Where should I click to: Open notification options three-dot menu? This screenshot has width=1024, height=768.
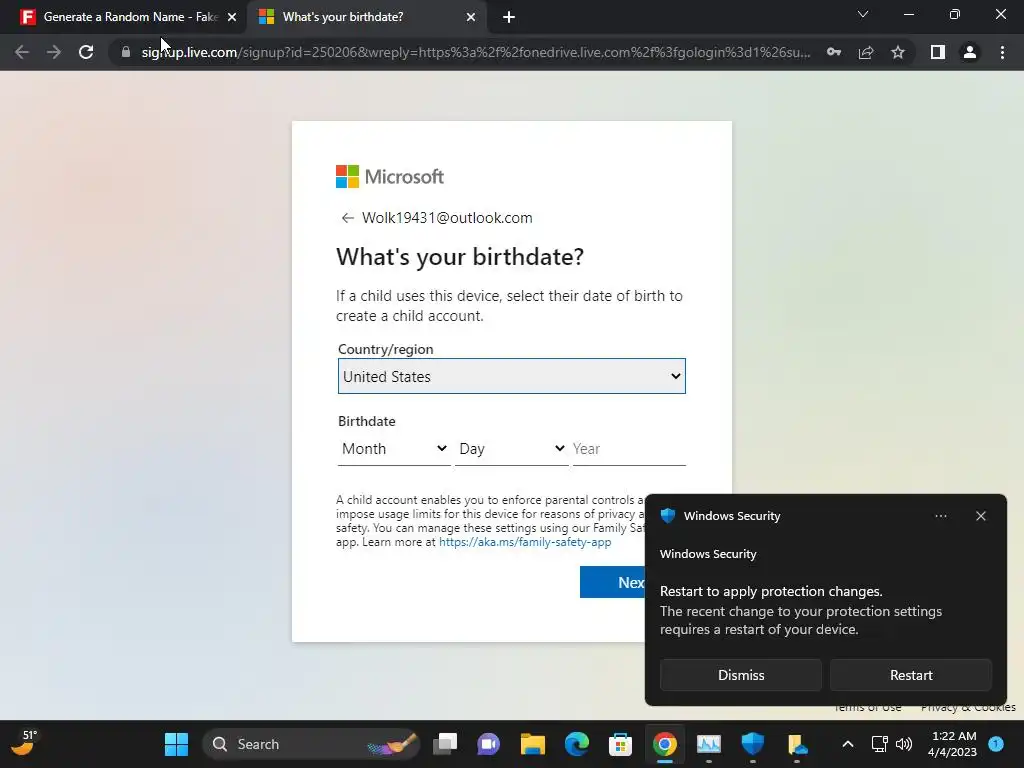[x=940, y=516]
